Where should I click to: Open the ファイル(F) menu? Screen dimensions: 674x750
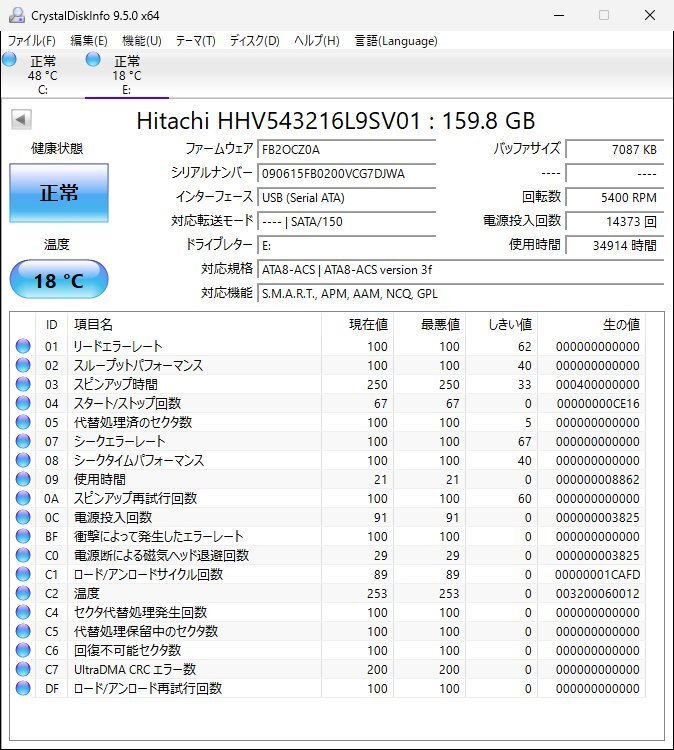point(32,41)
